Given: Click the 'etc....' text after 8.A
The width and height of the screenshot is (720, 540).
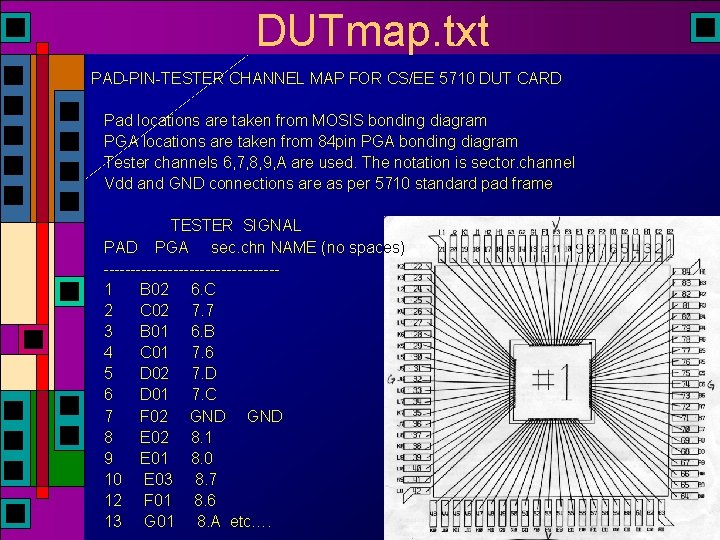Looking at the screenshot, I should pos(250,522).
